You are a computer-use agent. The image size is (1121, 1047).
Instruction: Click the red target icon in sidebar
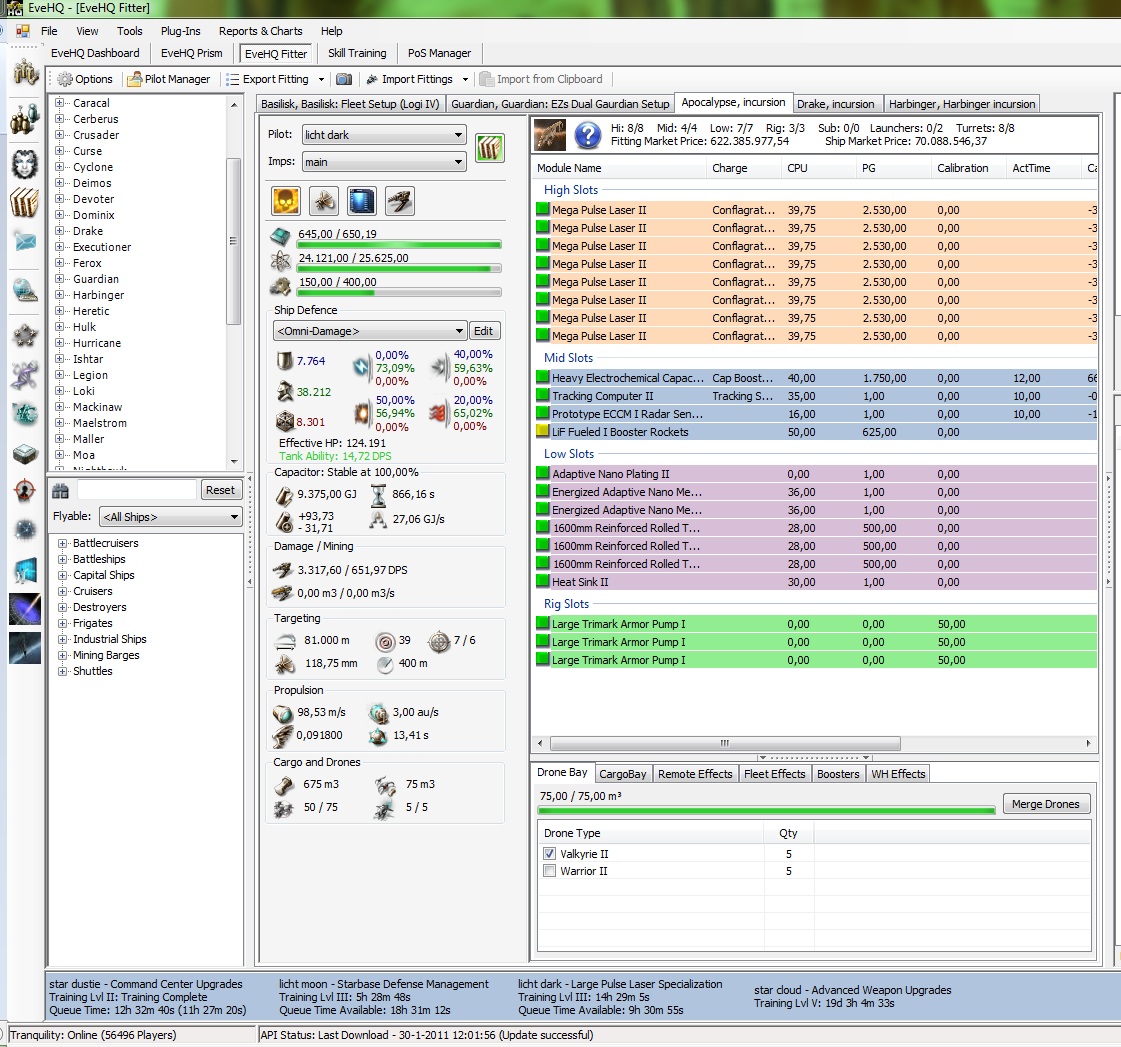tap(25, 491)
